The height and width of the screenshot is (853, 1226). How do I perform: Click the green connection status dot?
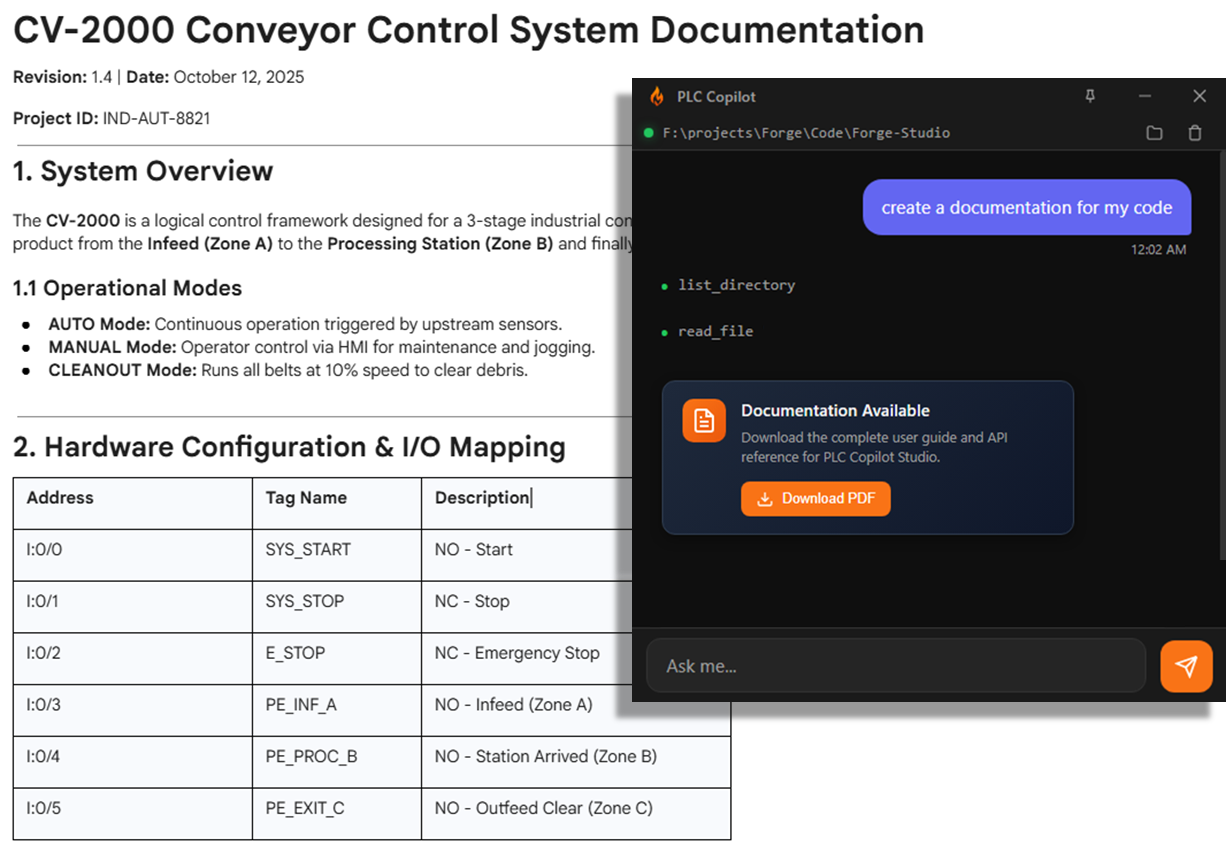pyautogui.click(x=649, y=133)
